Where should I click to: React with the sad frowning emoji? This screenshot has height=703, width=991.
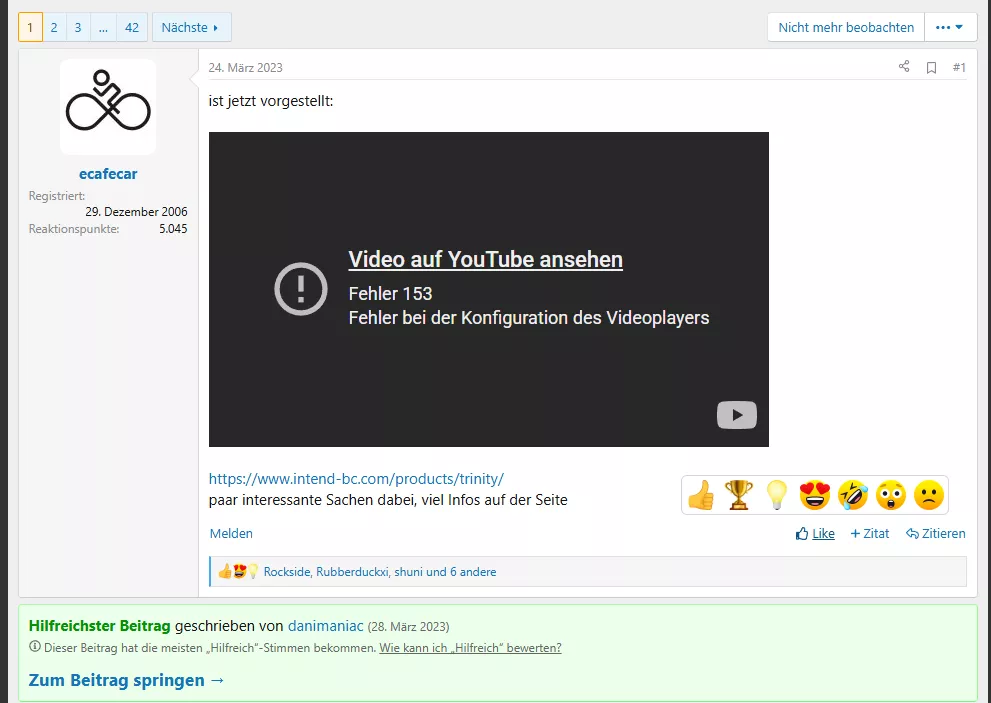pos(929,495)
